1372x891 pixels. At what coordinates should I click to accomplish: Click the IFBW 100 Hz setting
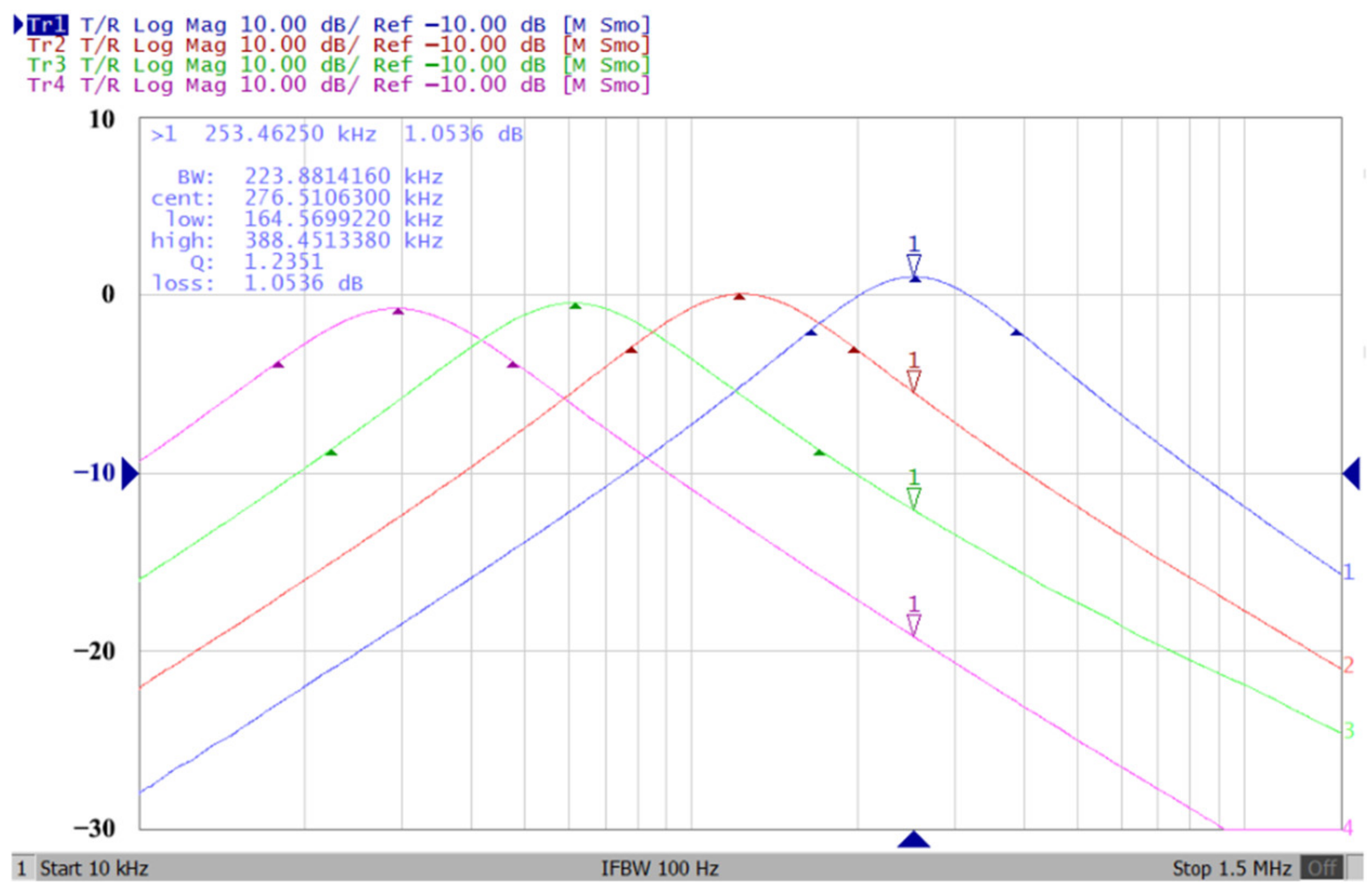point(659,868)
